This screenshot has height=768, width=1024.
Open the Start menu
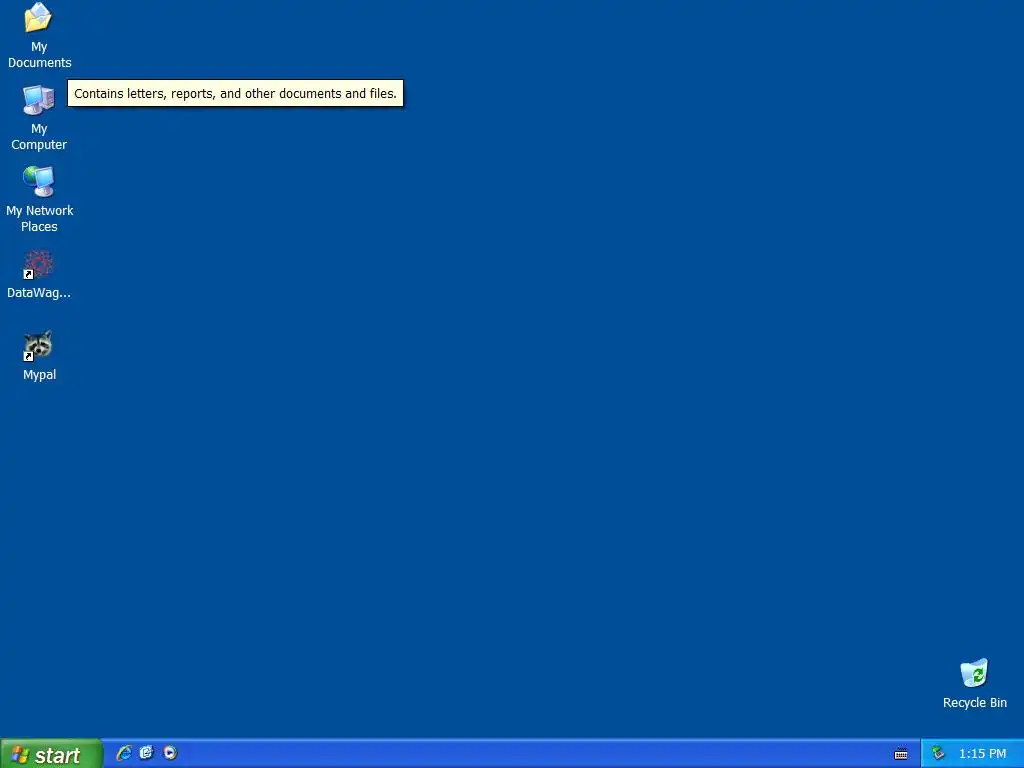click(51, 754)
